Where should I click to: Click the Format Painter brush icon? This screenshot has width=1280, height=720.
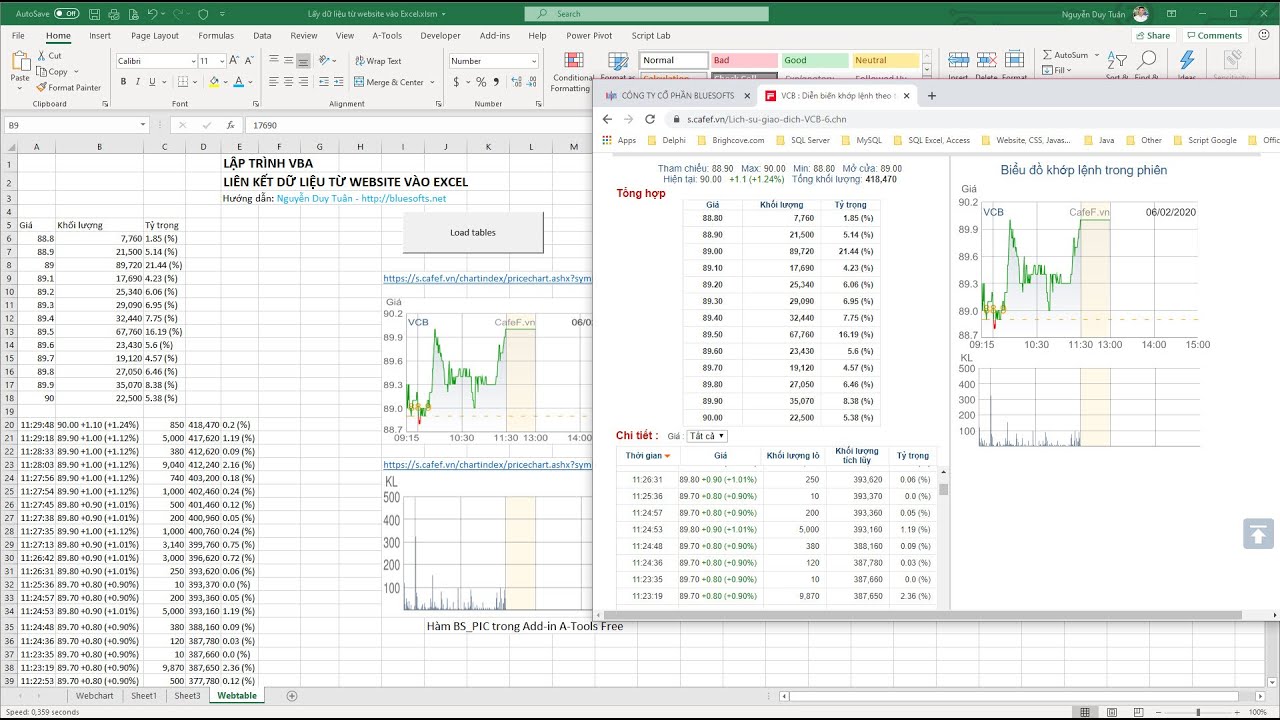(x=42, y=87)
